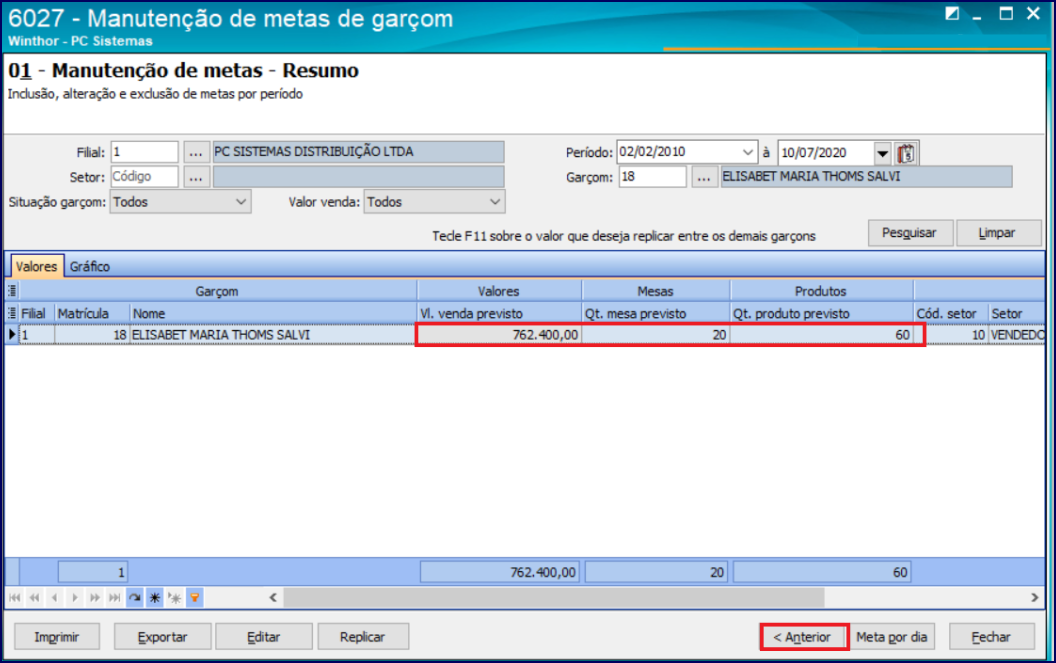Click the grid scroll right arrow
Screen dimensions: 1056x663
pos(1034,598)
